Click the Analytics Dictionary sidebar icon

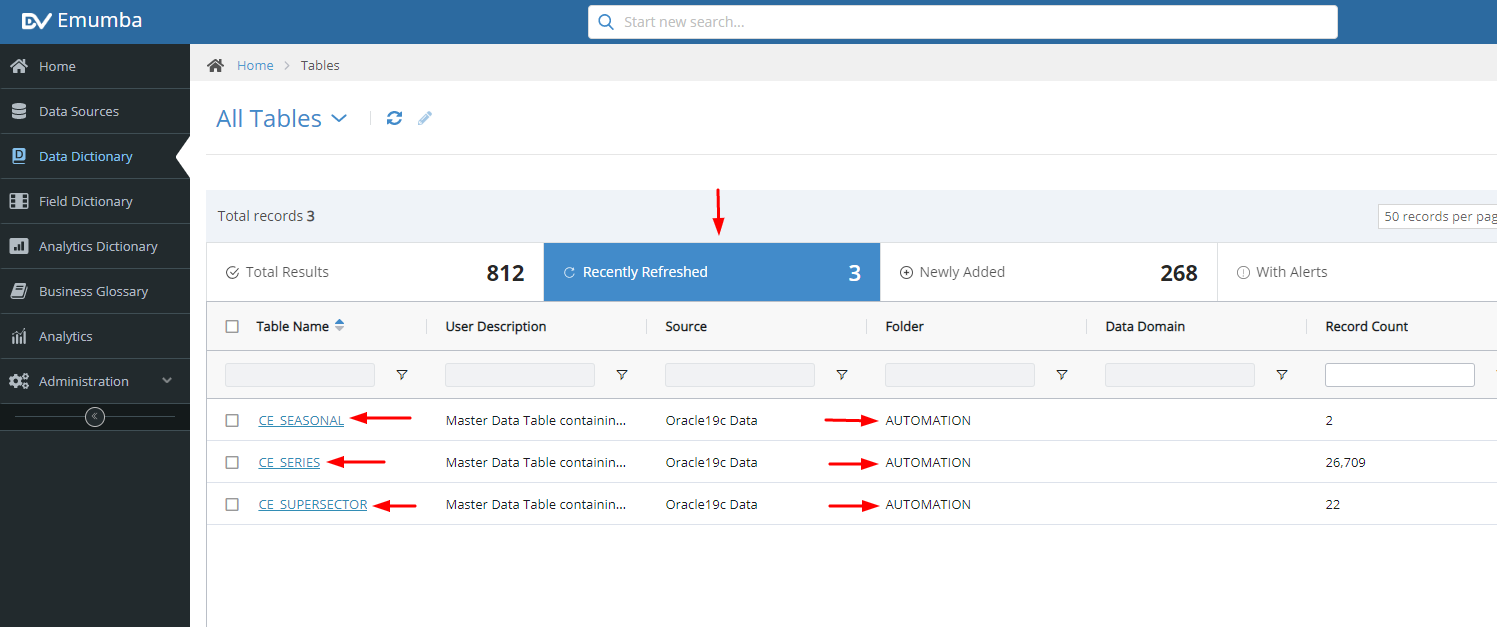[19, 246]
